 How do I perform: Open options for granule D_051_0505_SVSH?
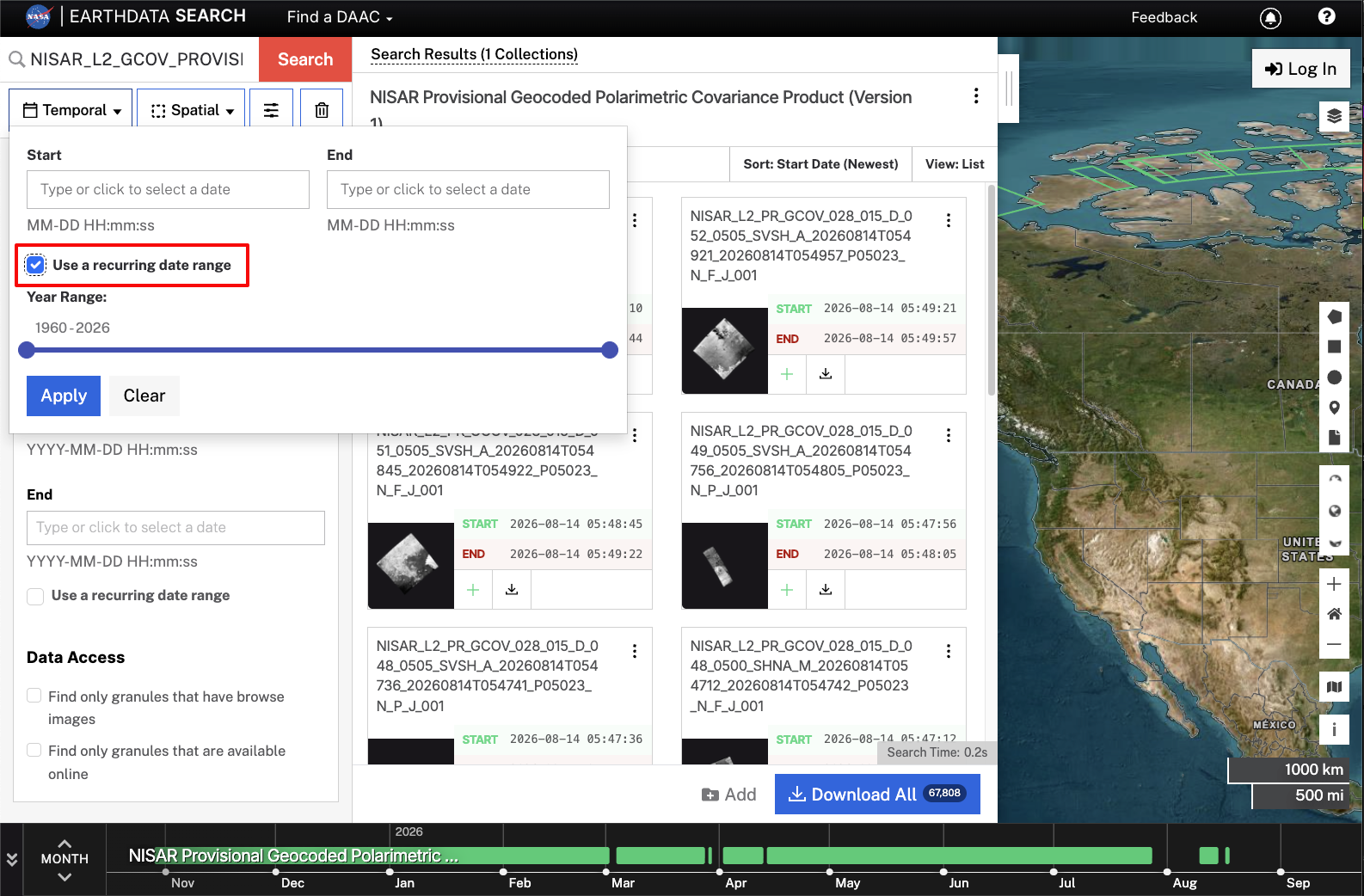coord(635,435)
